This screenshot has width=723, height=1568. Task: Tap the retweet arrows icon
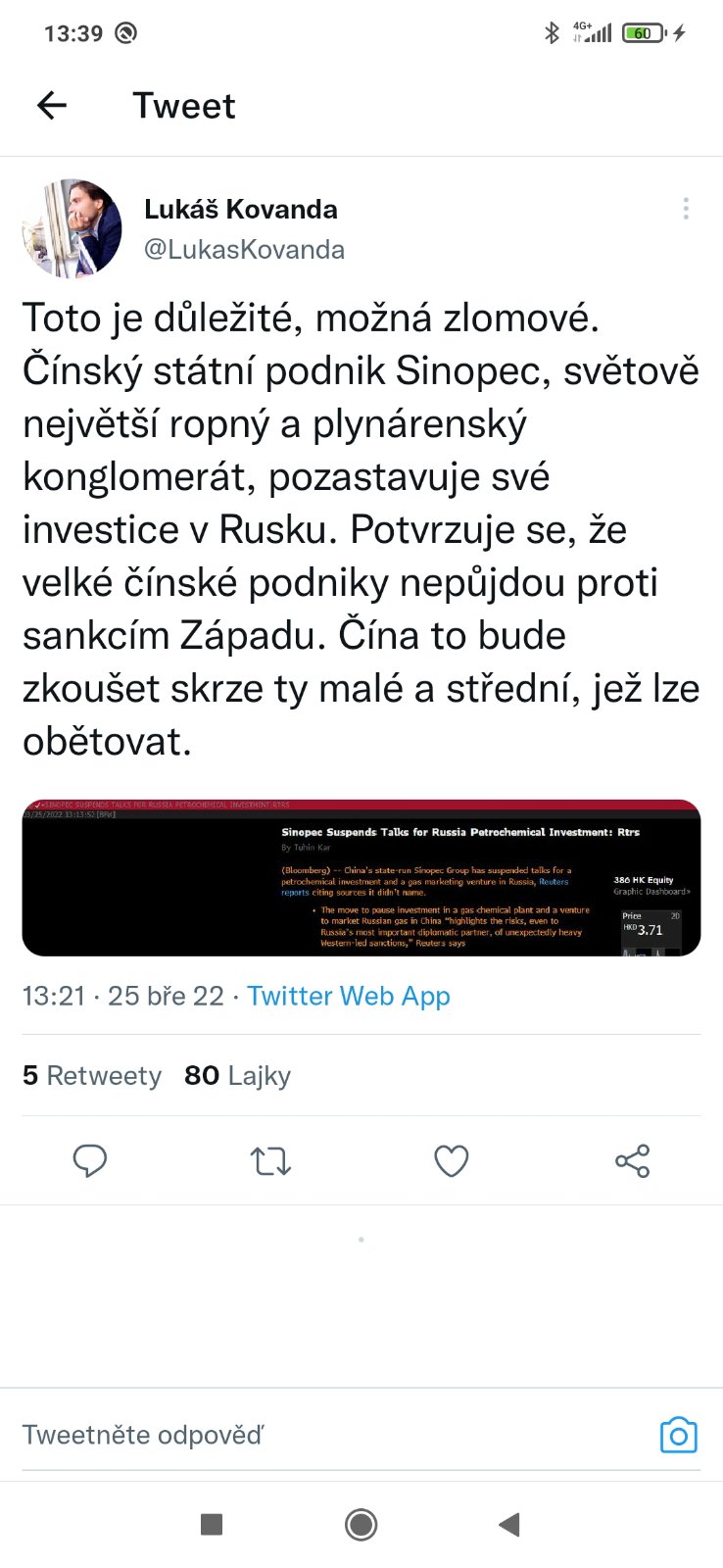tap(270, 1161)
